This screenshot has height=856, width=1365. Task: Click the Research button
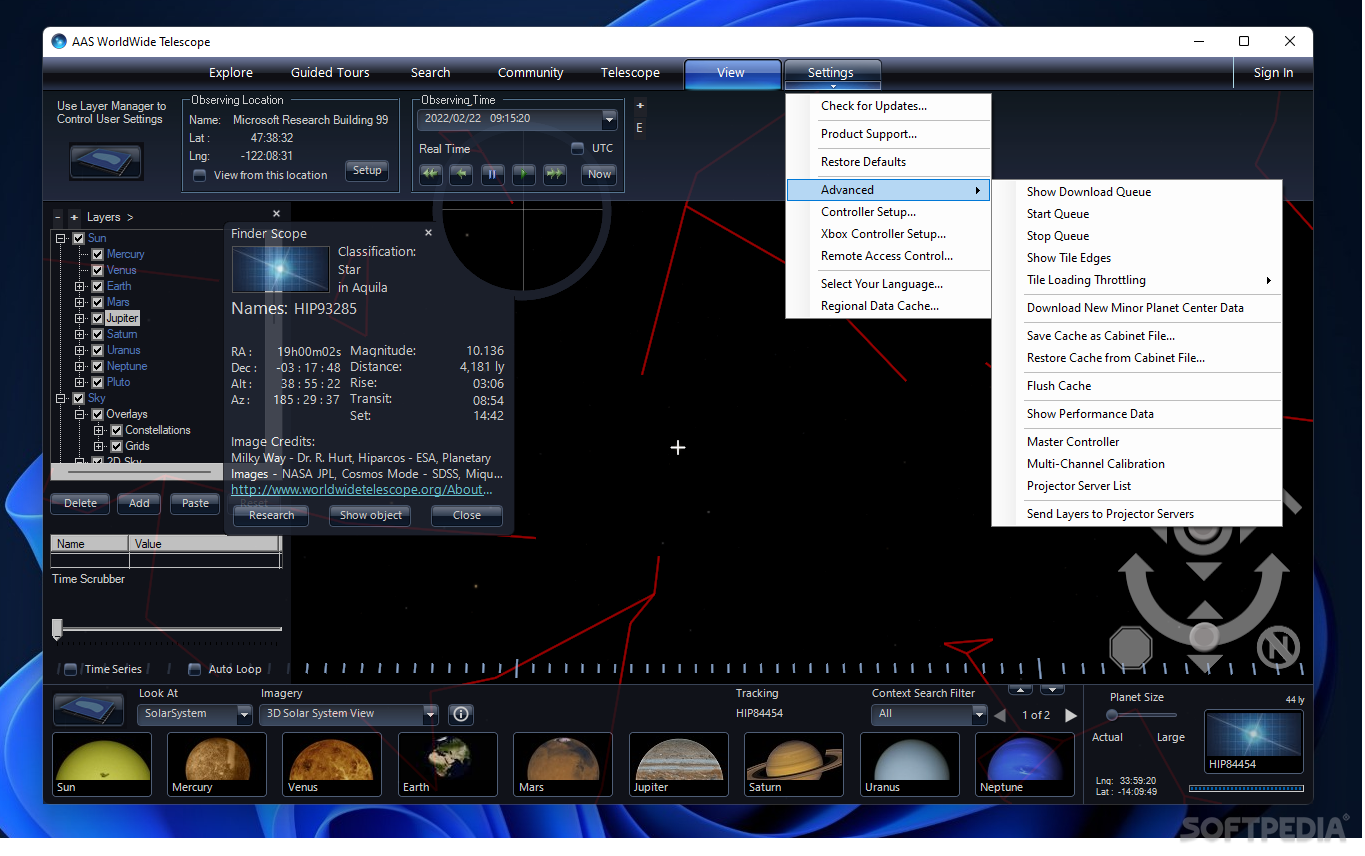pos(272,516)
